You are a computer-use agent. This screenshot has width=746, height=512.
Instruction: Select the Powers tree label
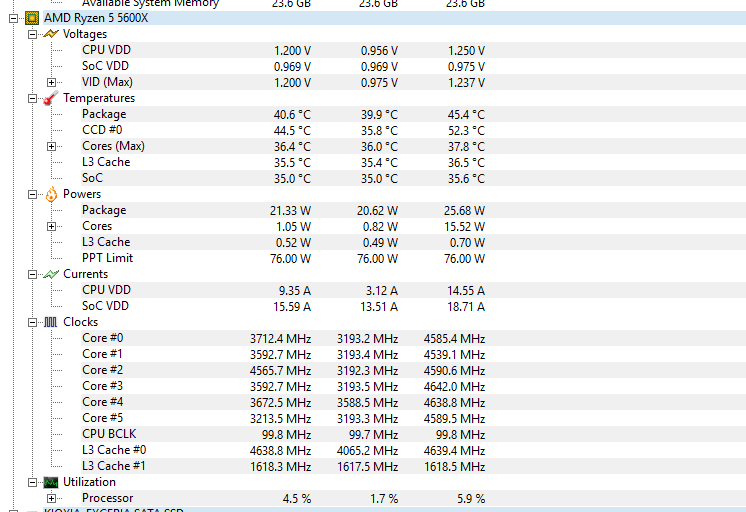[x=82, y=194]
